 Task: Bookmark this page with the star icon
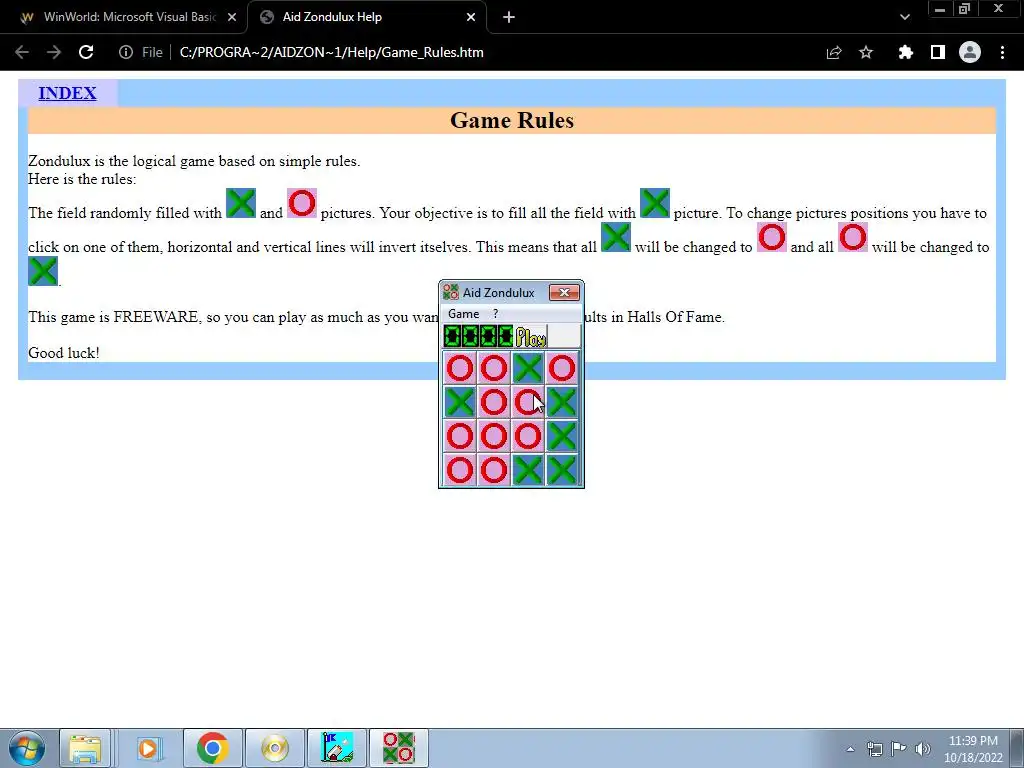[866, 52]
